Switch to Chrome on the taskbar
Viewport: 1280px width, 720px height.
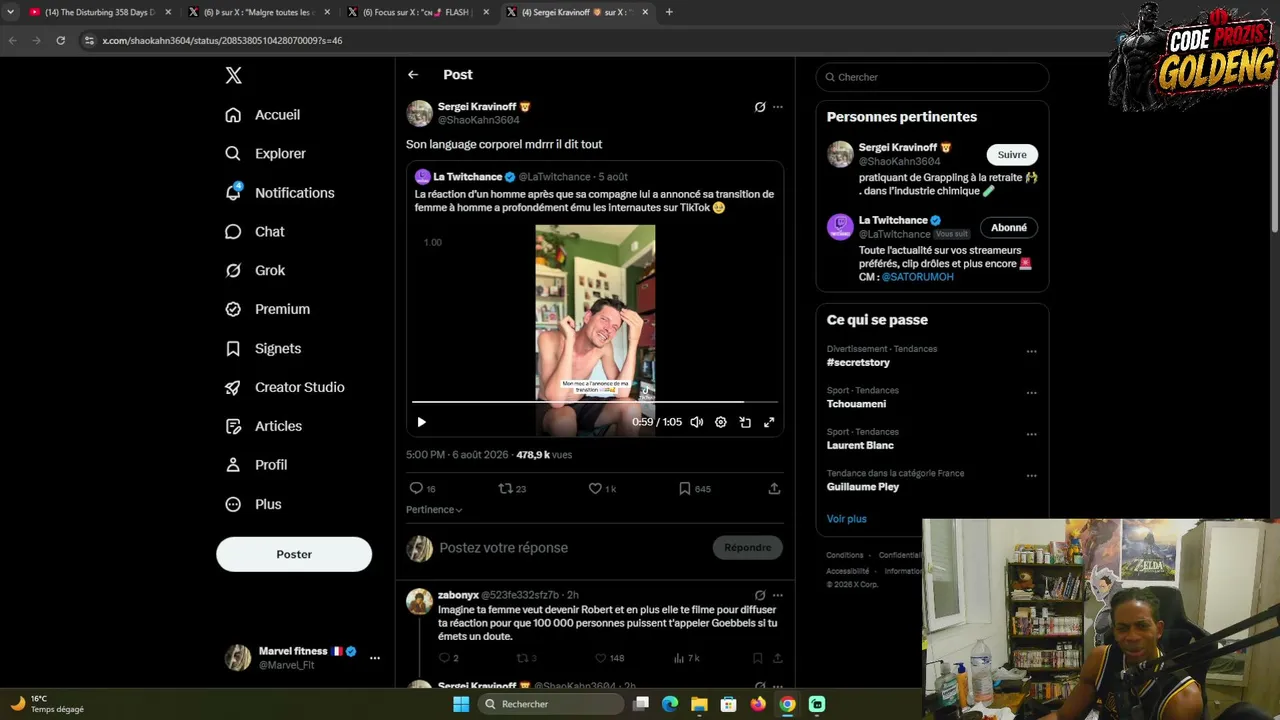click(x=788, y=704)
